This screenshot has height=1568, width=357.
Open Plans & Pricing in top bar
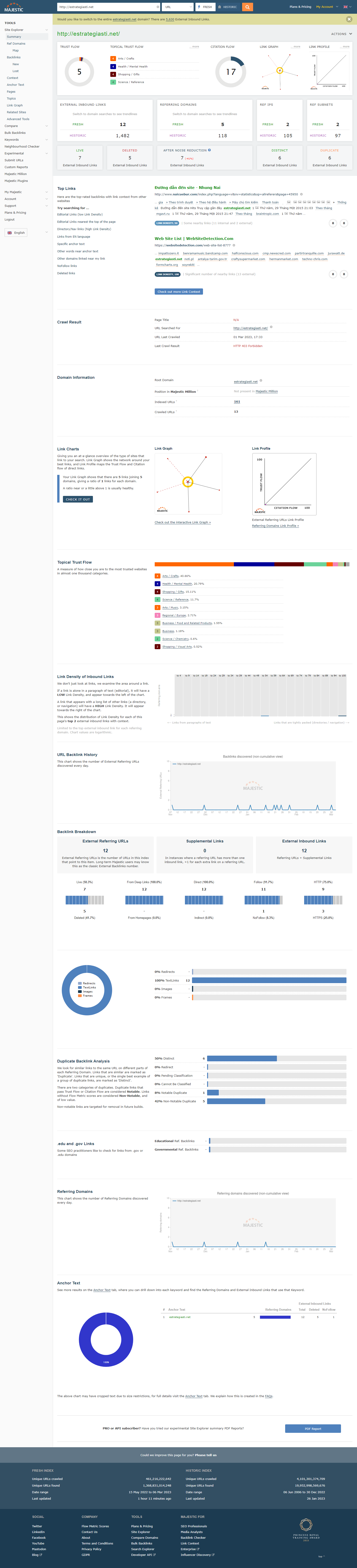[x=300, y=7]
